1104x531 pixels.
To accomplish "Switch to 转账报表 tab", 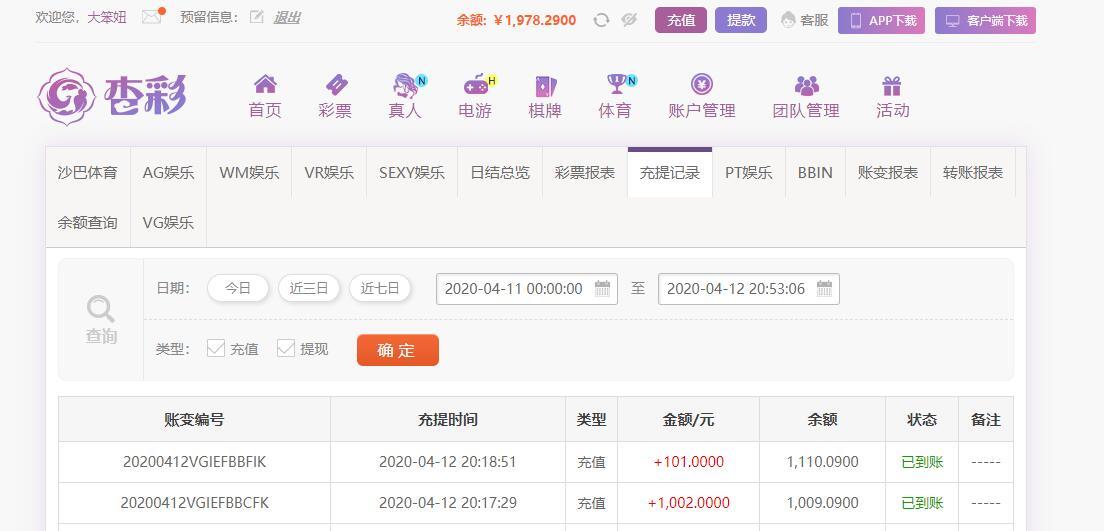I will point(973,173).
